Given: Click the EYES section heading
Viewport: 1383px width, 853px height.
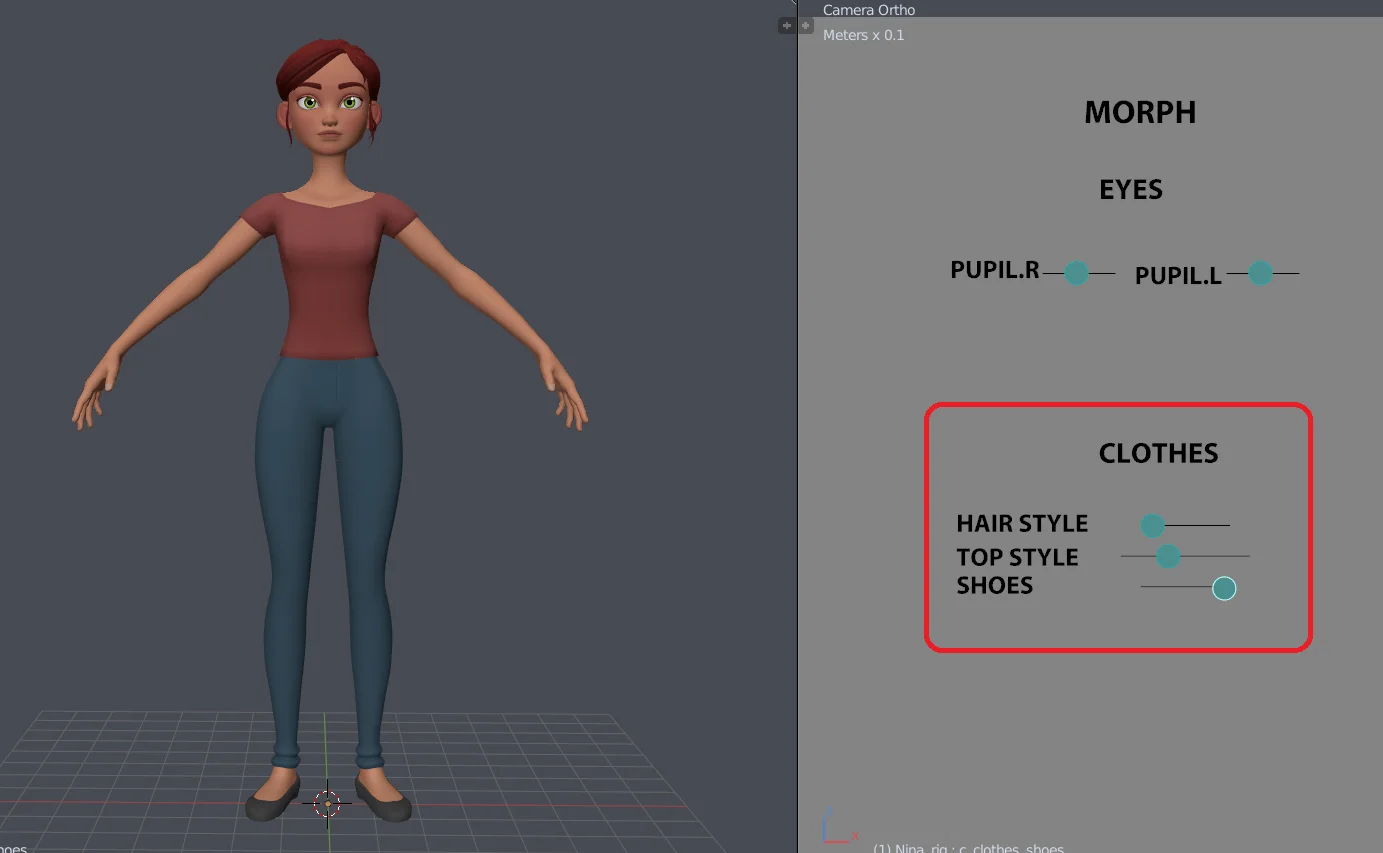Looking at the screenshot, I should pos(1130,189).
